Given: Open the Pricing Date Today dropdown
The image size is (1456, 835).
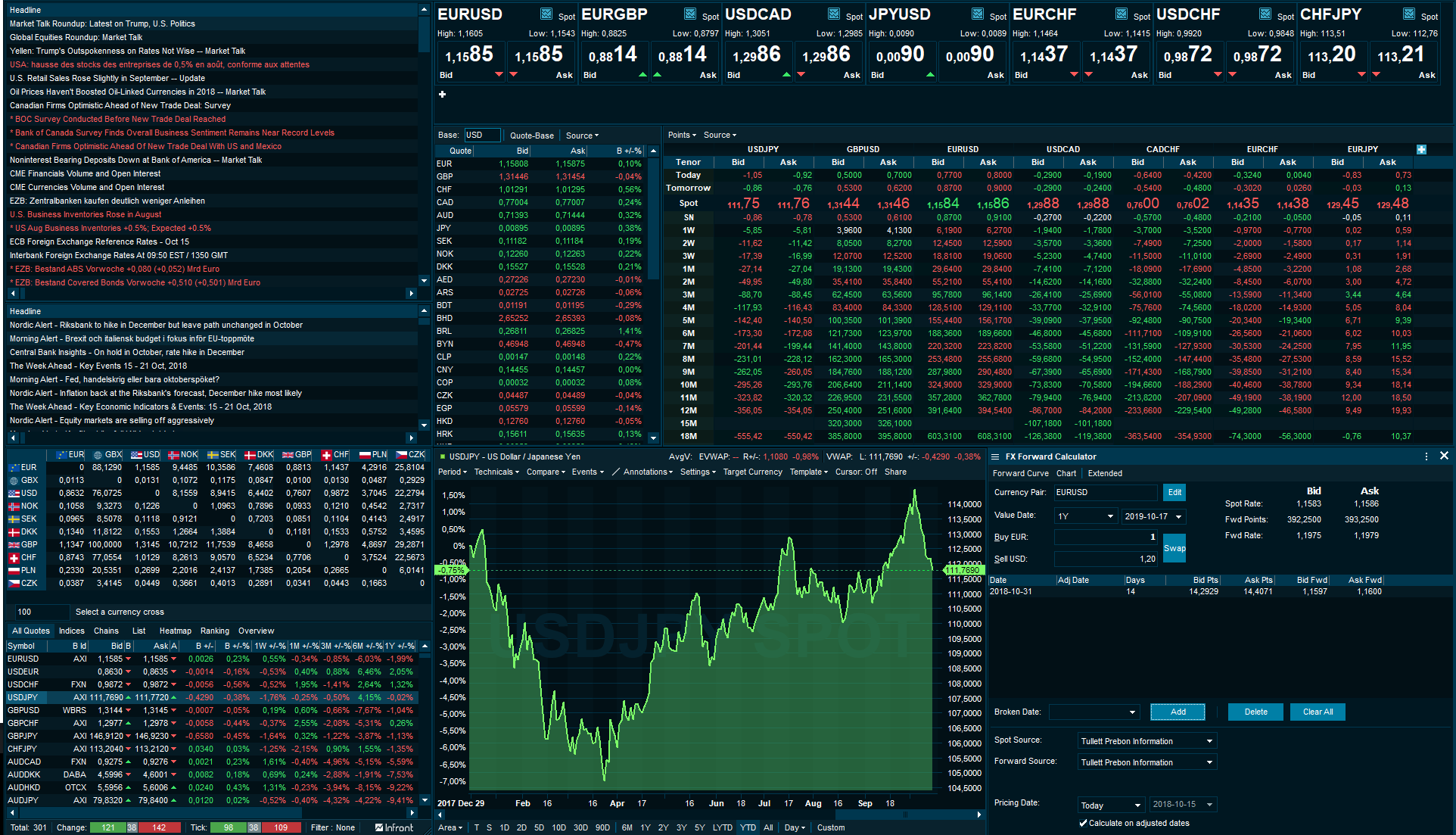Looking at the screenshot, I should click(1111, 805).
